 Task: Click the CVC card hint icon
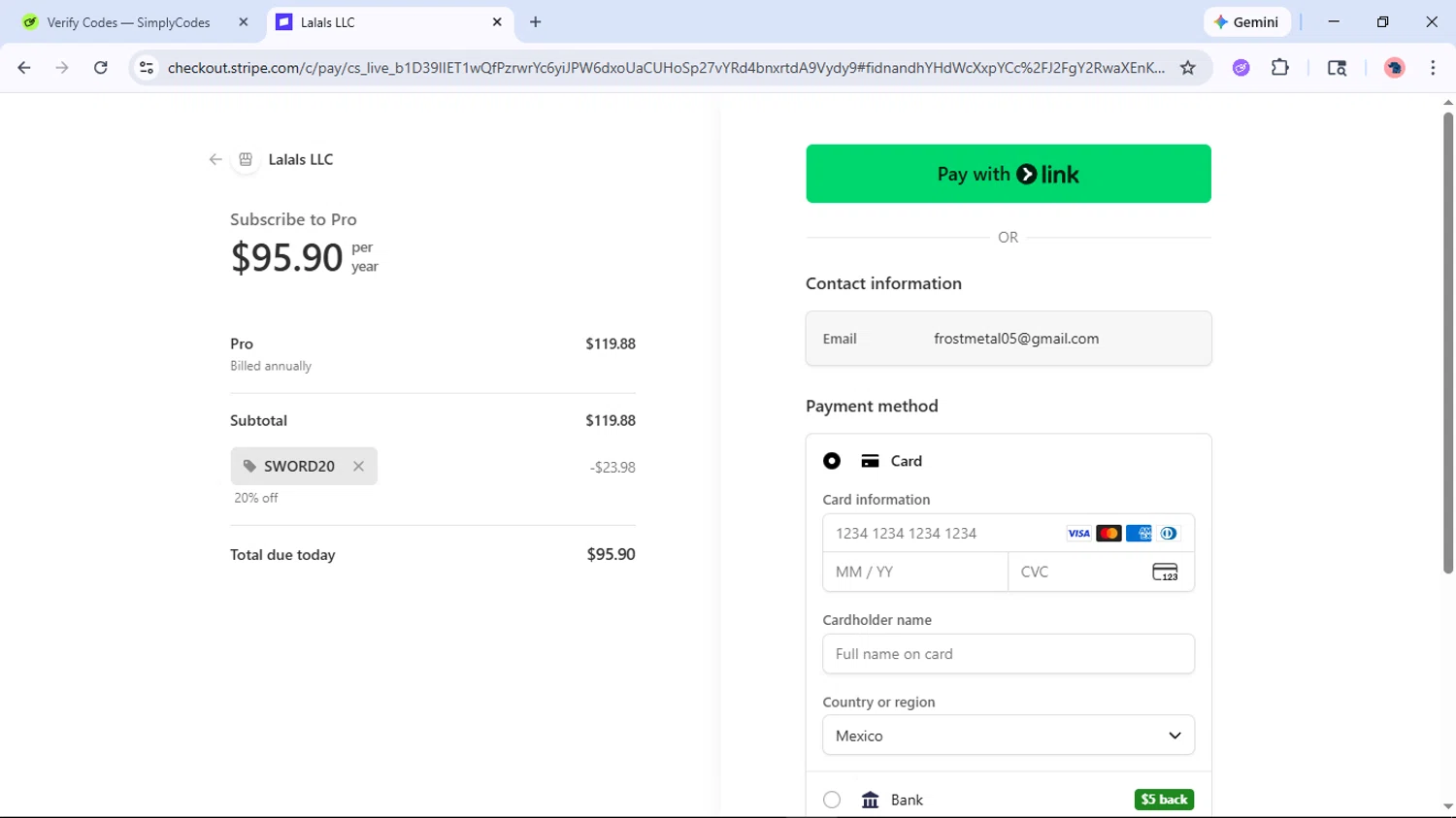[x=1165, y=573]
